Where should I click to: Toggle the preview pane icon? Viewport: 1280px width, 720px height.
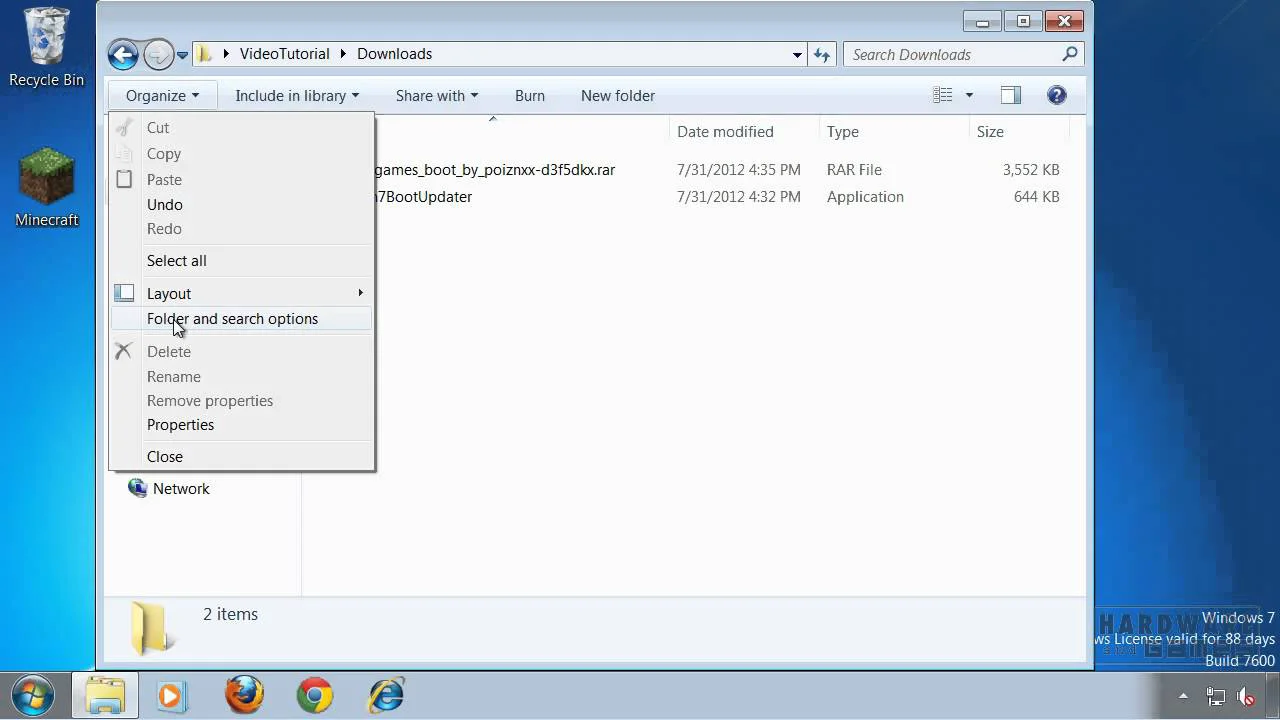click(1011, 95)
